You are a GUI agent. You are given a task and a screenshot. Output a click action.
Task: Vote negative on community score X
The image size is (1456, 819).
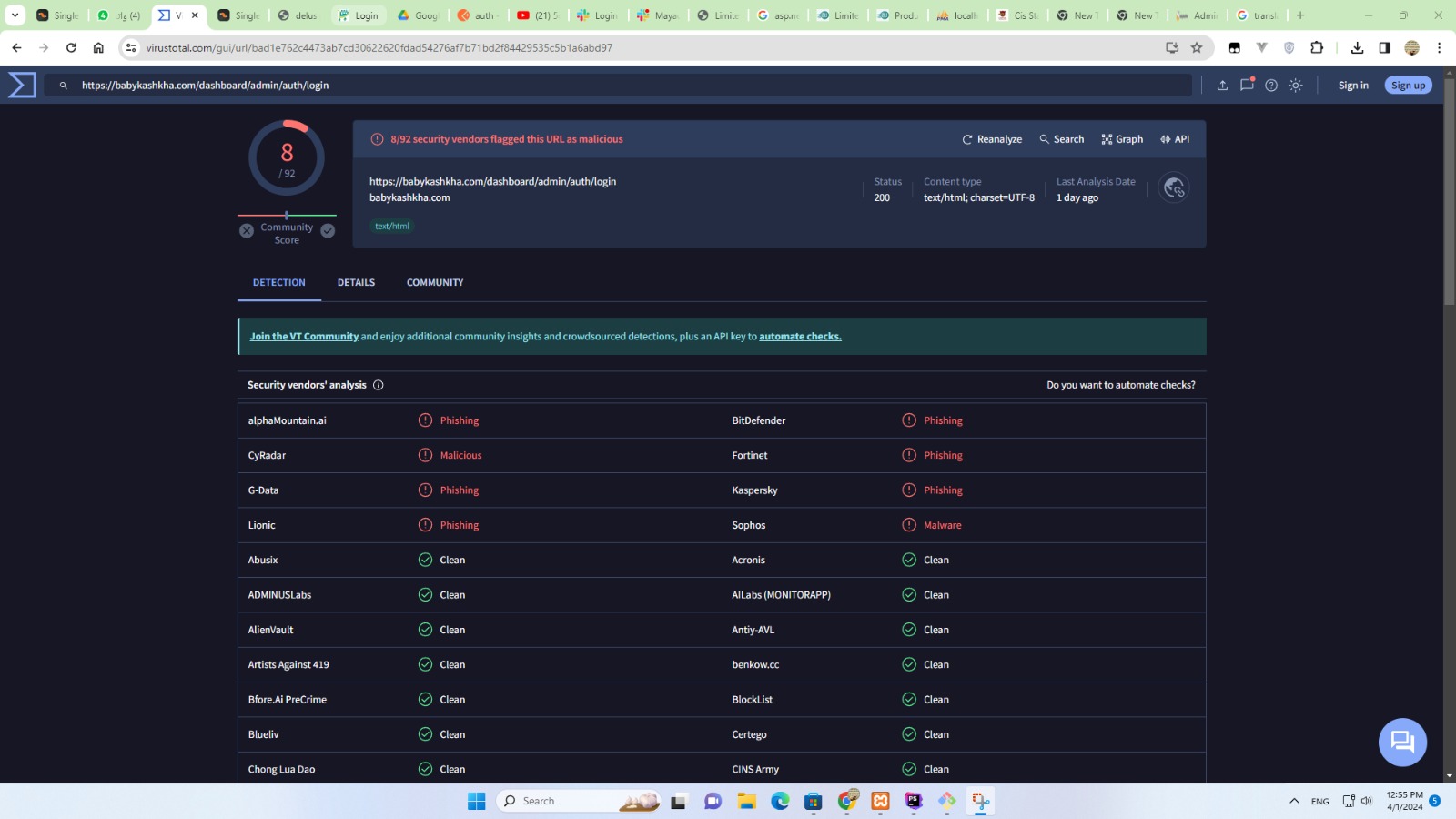pyautogui.click(x=247, y=231)
